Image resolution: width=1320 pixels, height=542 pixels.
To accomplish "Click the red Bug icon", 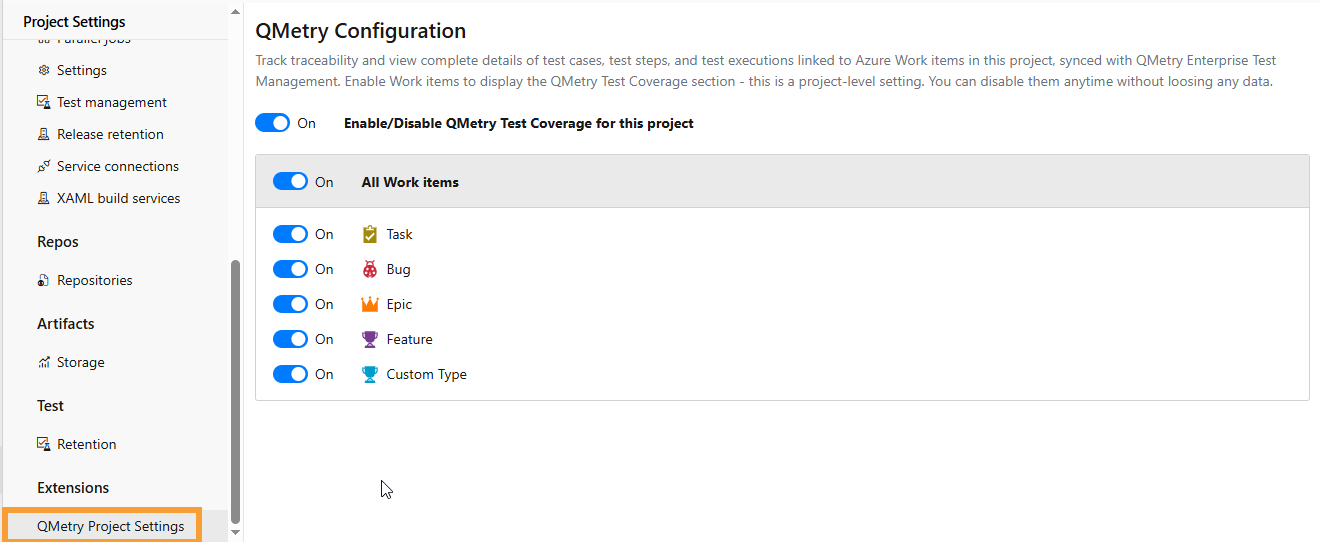I will tap(370, 269).
